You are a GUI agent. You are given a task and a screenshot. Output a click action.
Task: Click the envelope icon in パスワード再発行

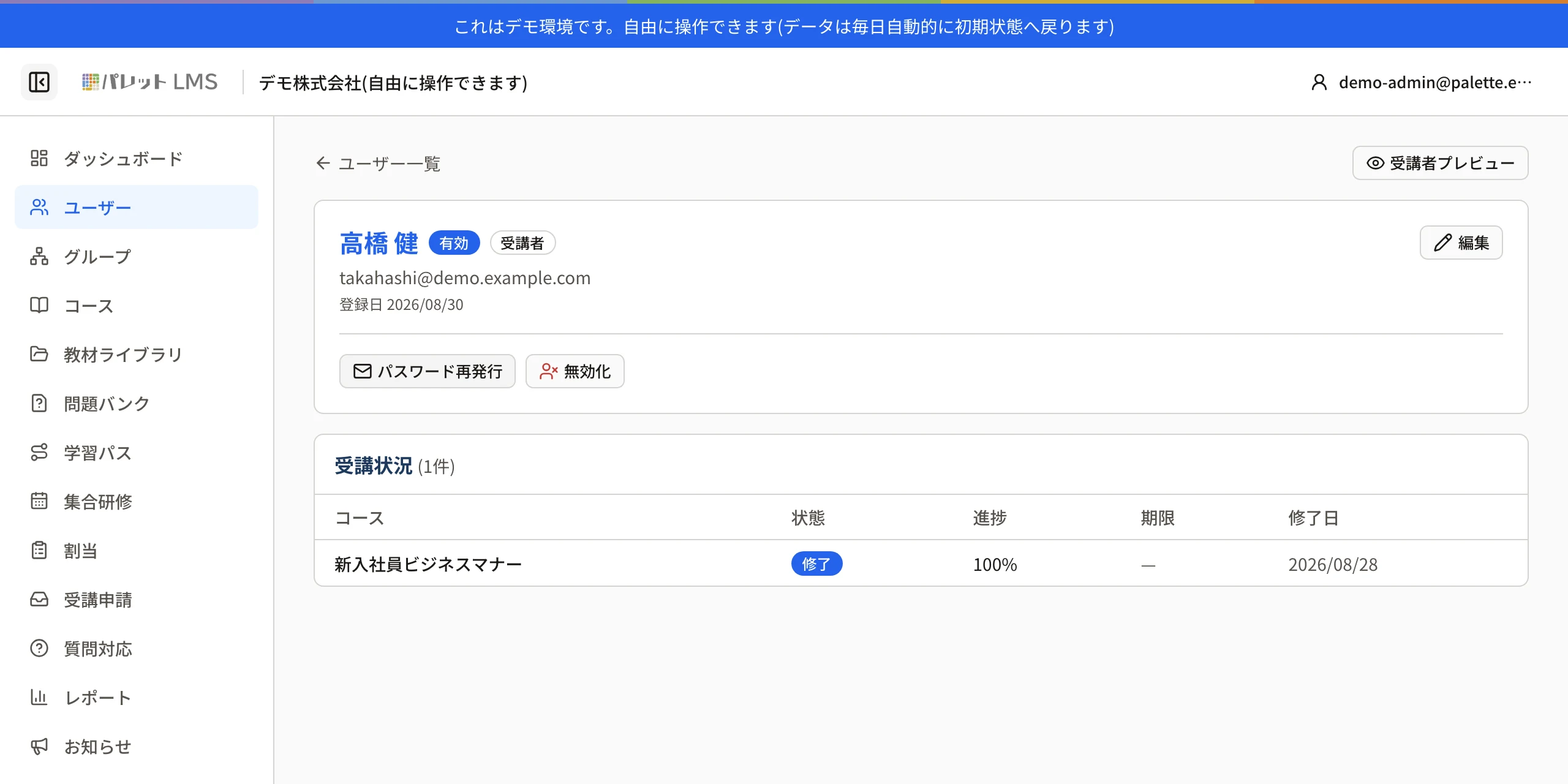tap(363, 371)
